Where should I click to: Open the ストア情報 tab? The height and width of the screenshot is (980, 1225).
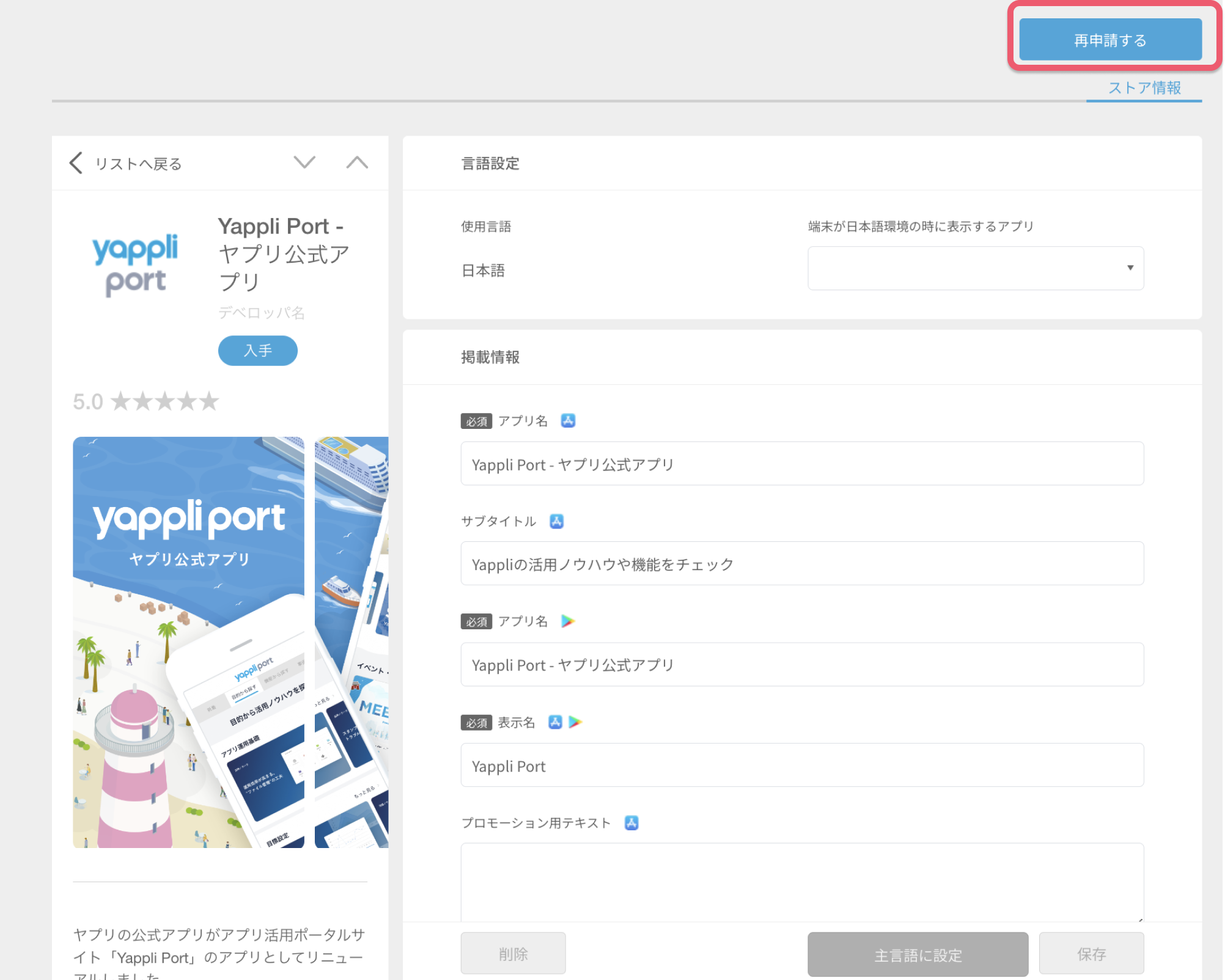click(1144, 87)
